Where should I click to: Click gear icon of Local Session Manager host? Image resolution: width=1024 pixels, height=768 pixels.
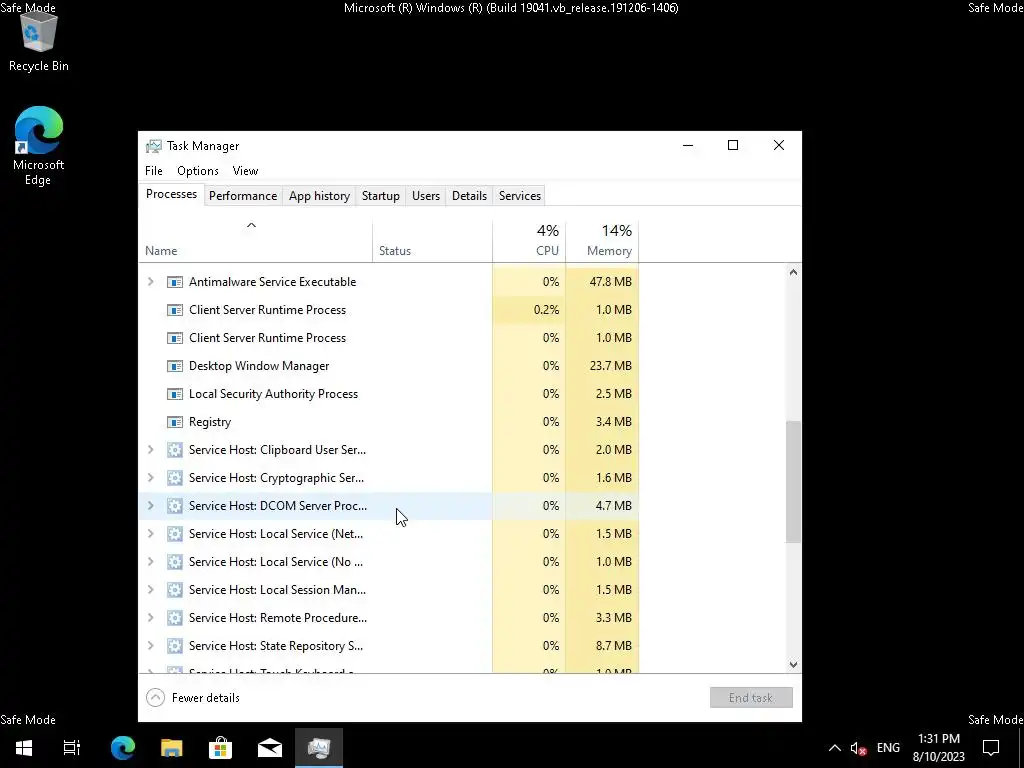(174, 590)
